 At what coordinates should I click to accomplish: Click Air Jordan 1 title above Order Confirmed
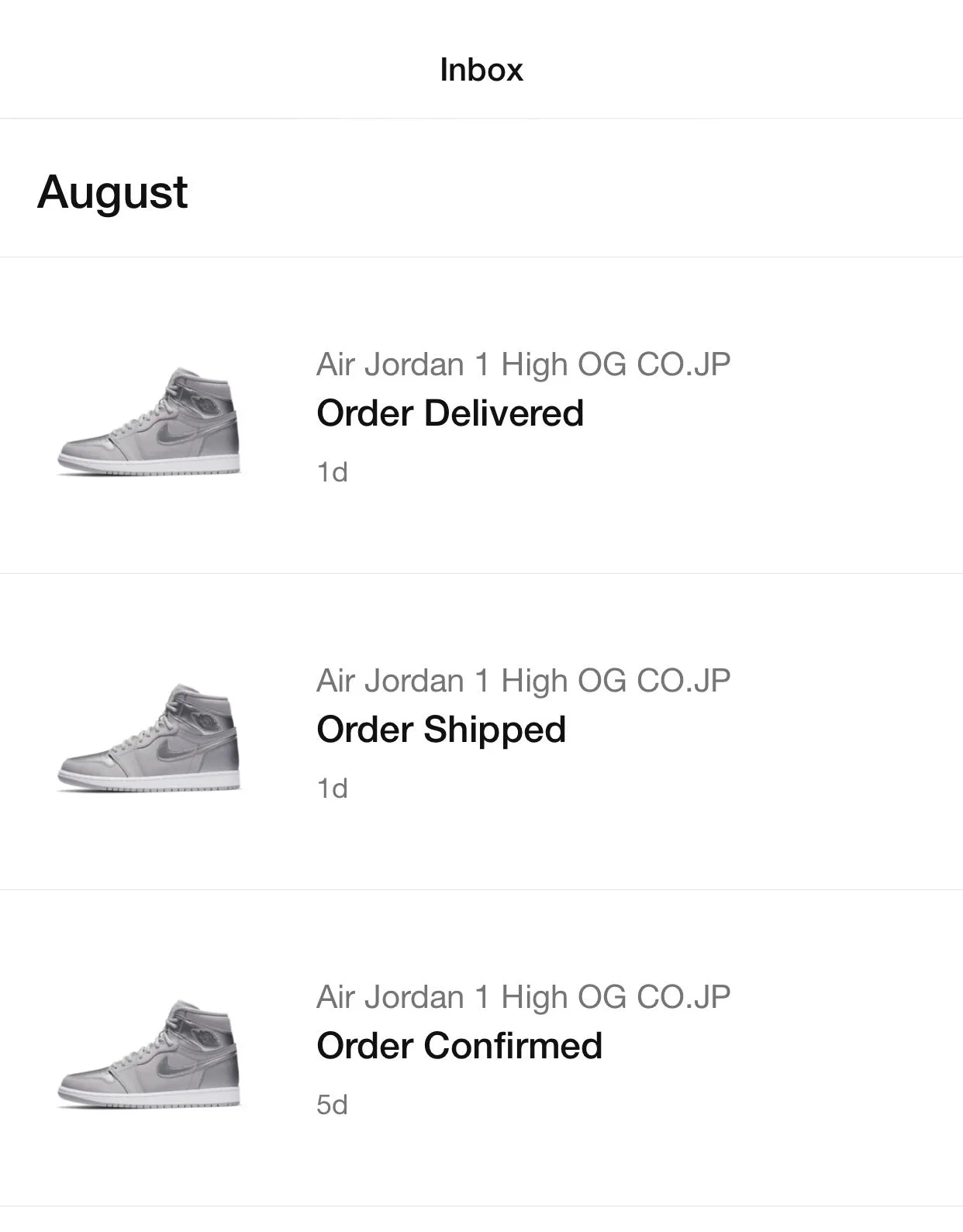click(x=523, y=997)
